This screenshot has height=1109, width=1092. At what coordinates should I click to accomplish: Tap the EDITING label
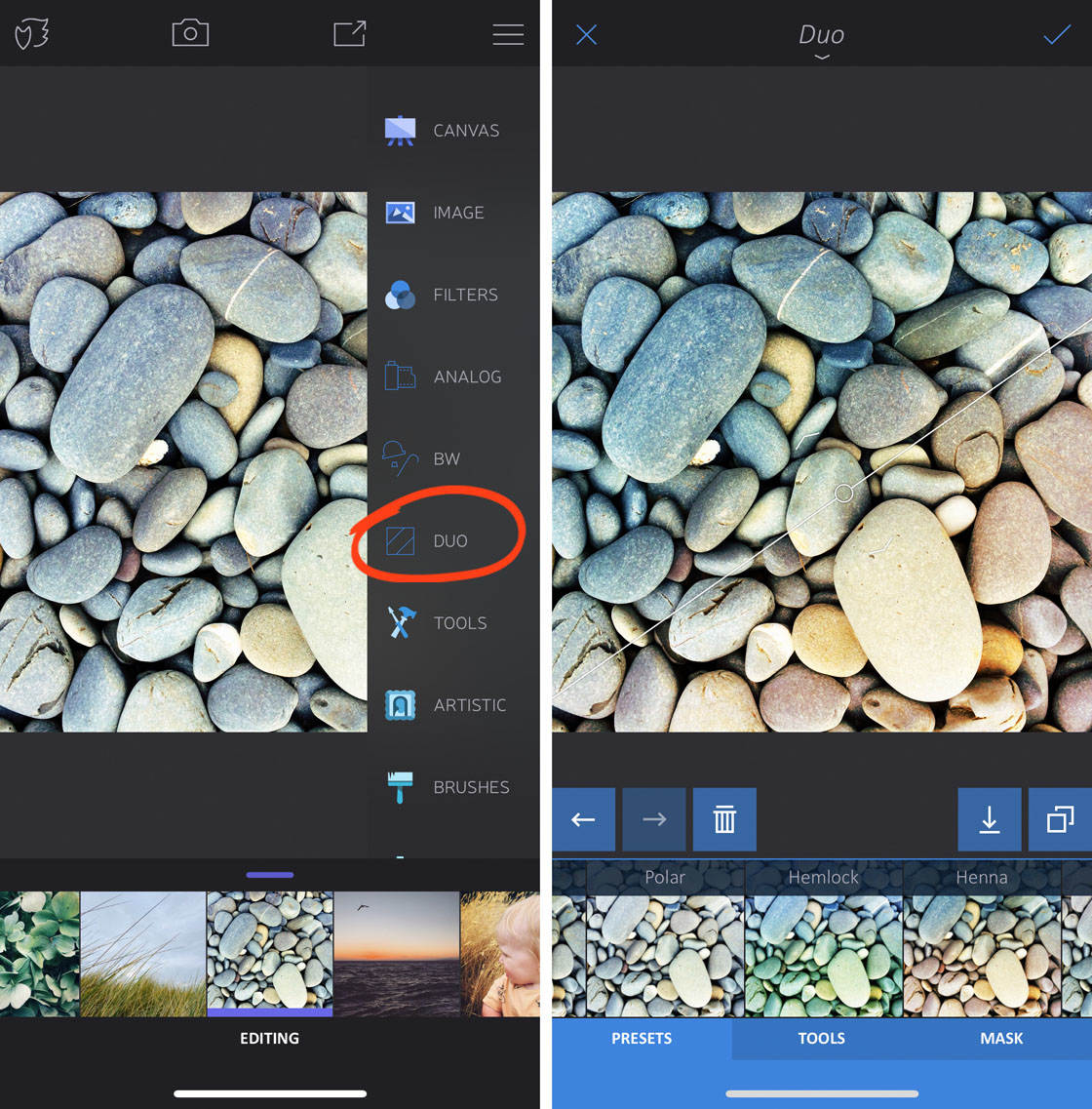269,1038
